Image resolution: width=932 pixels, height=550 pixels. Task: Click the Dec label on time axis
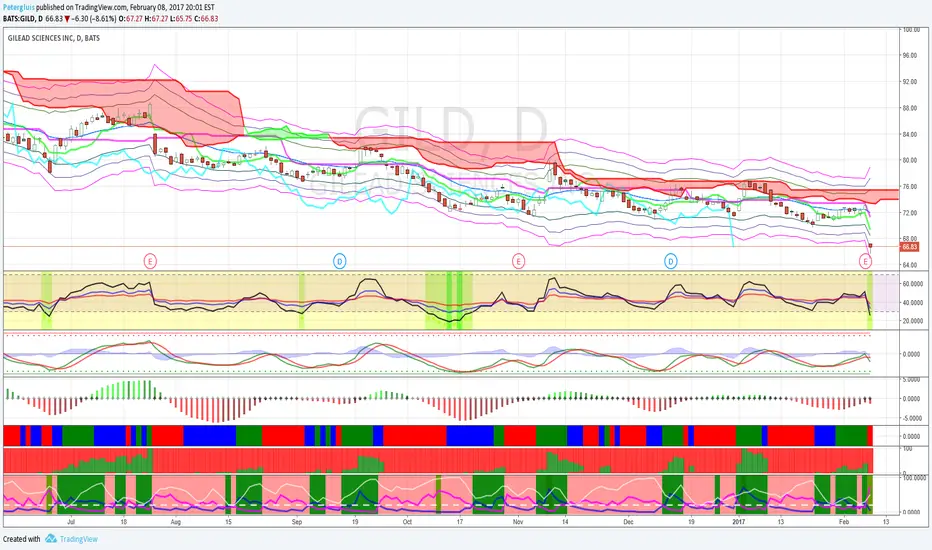point(628,521)
